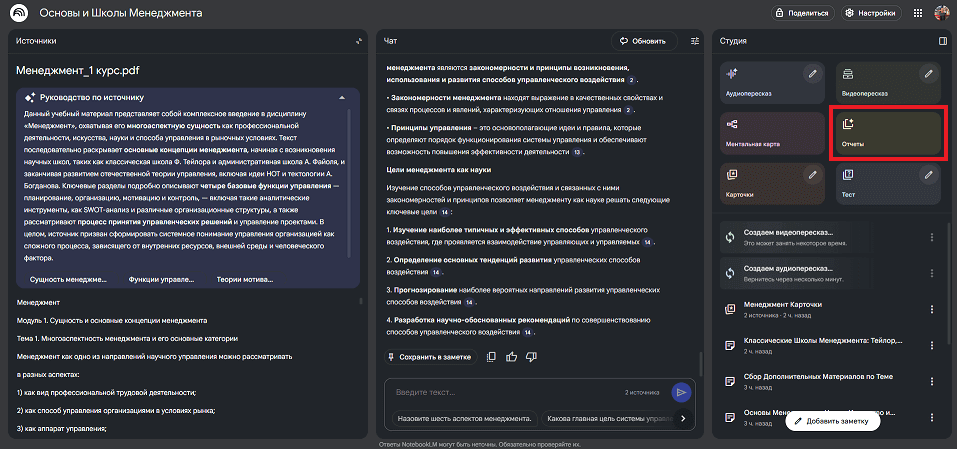Open citation 2 after Закономерности менеджмента

pyautogui.click(x=629, y=110)
